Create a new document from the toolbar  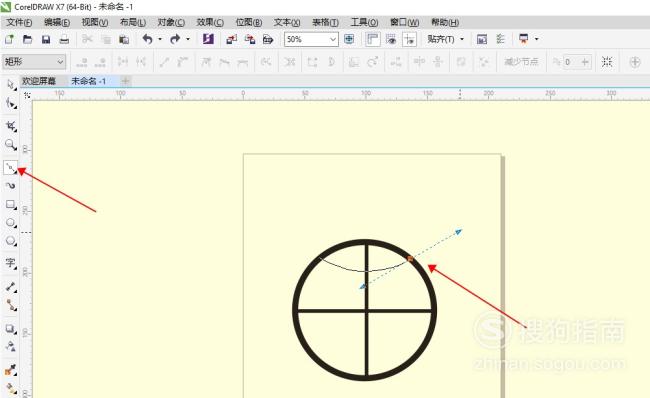click(x=9, y=39)
